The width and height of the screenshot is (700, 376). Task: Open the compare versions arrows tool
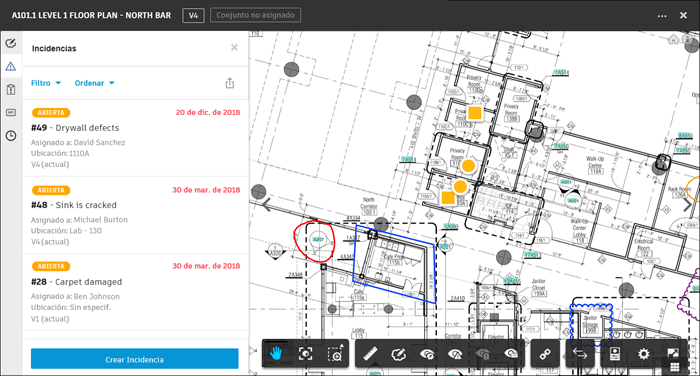(x=579, y=354)
